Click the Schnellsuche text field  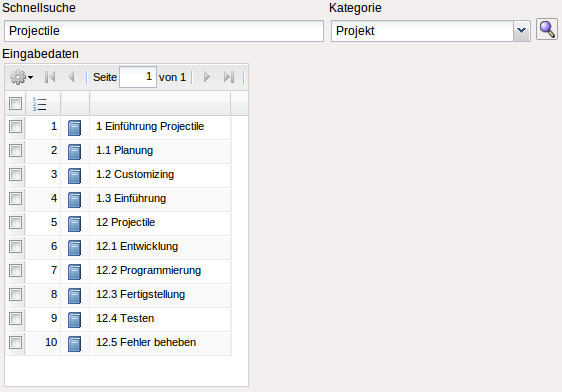[164, 31]
